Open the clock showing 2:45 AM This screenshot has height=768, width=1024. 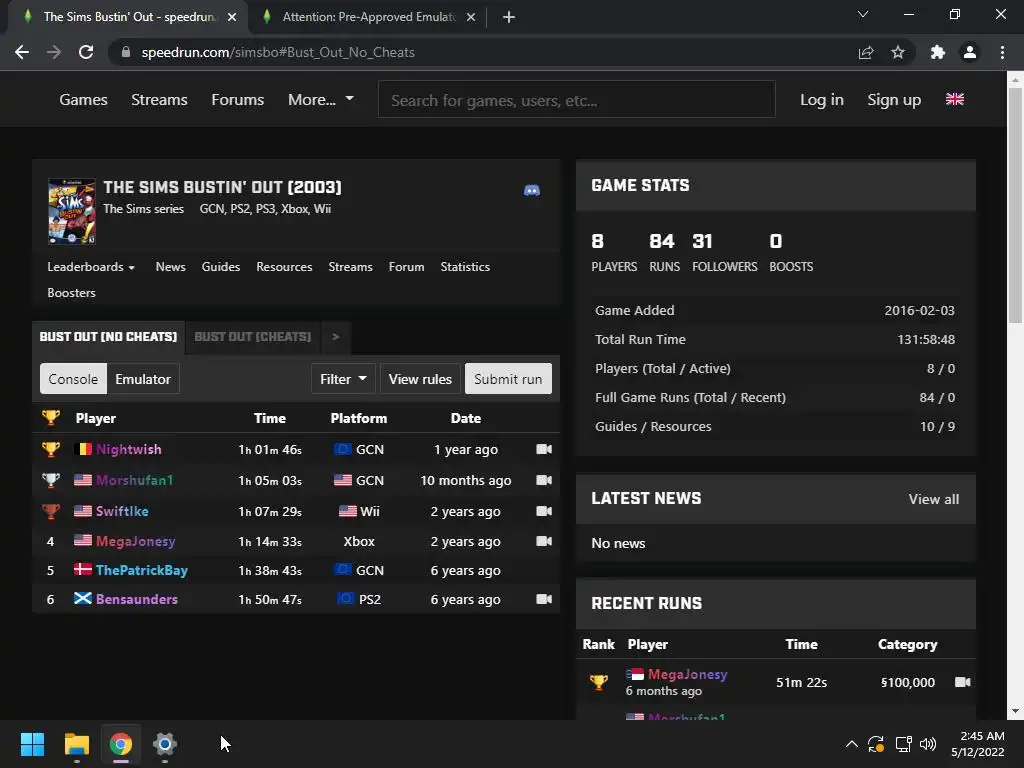(x=978, y=744)
